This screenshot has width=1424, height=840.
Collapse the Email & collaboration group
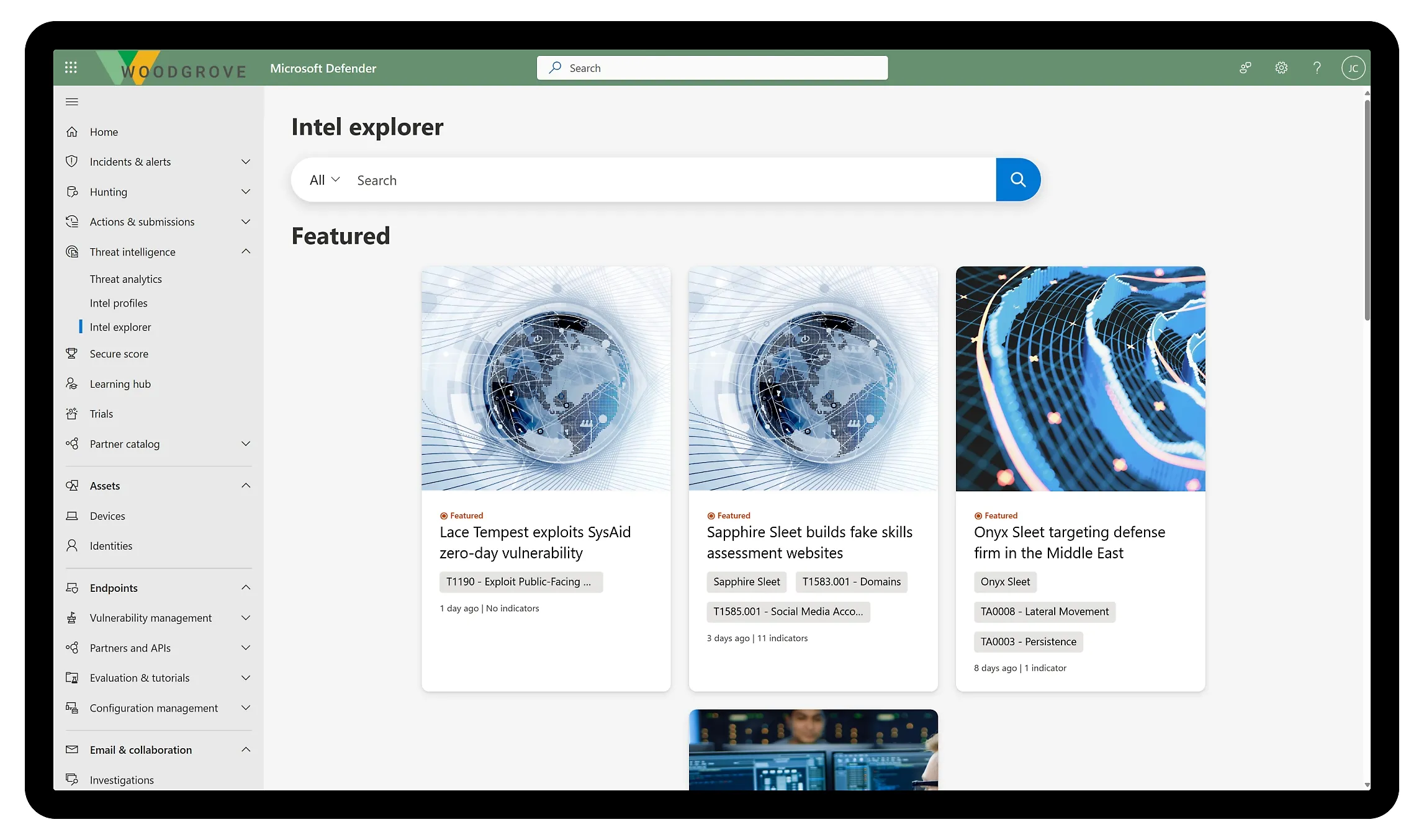[x=246, y=749]
